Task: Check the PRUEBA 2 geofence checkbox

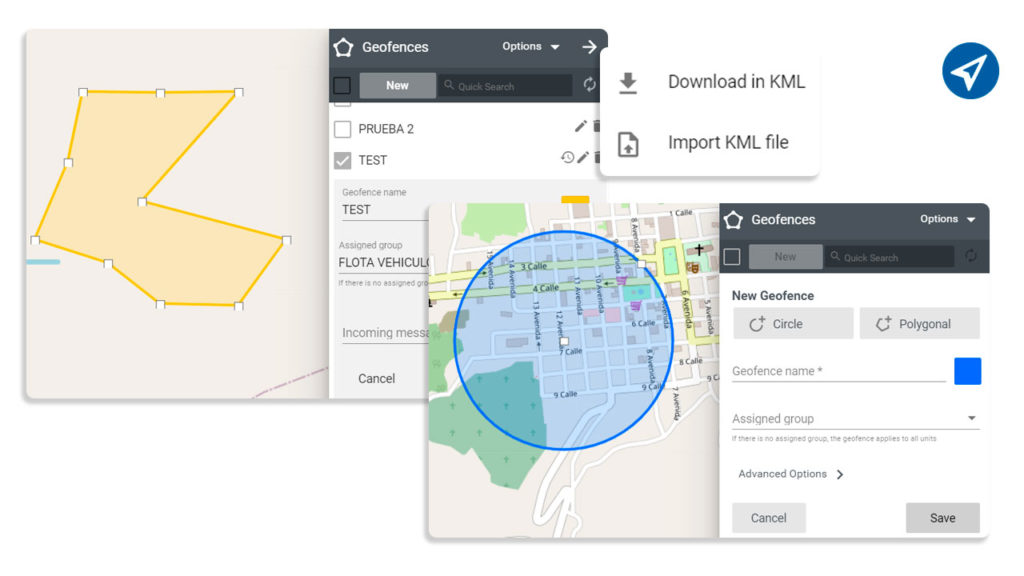Action: 342,129
